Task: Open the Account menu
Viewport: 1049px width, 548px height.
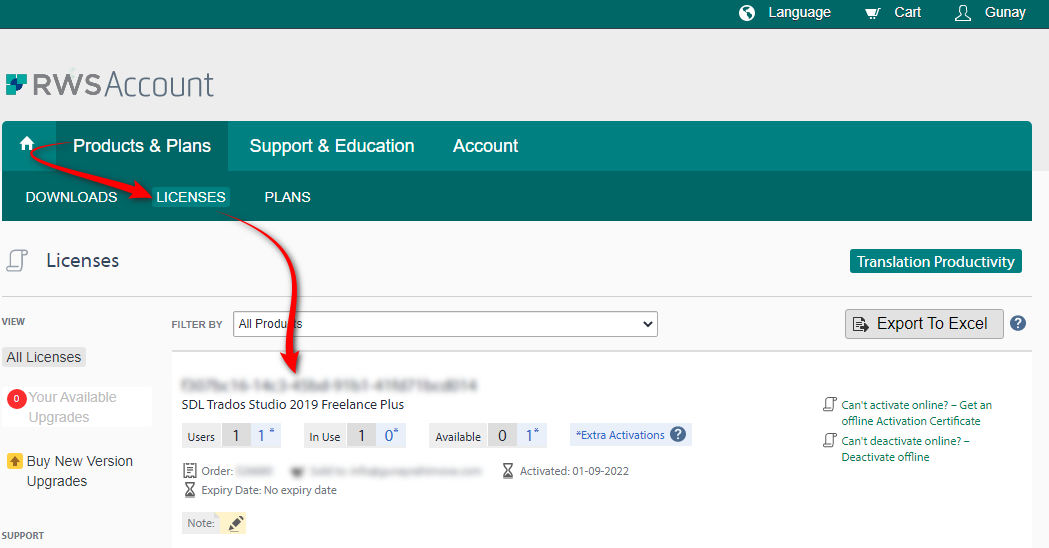Action: (485, 146)
